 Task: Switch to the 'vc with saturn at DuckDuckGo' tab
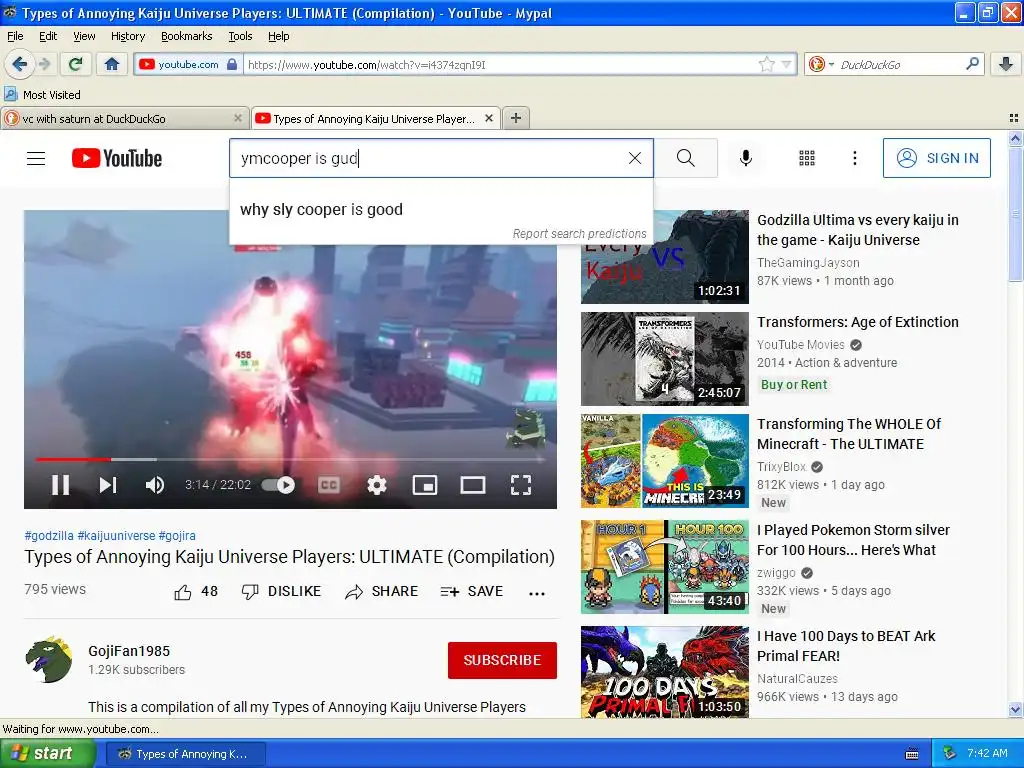124,118
